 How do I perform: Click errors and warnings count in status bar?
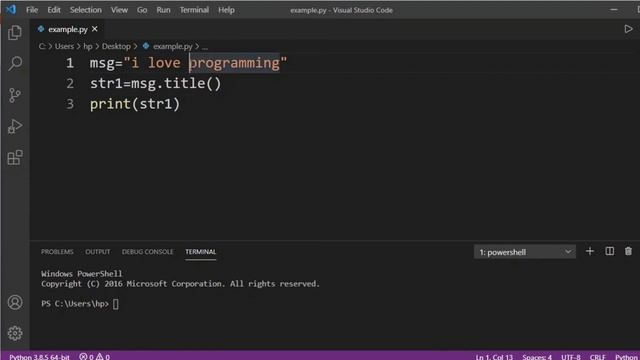pos(94,357)
